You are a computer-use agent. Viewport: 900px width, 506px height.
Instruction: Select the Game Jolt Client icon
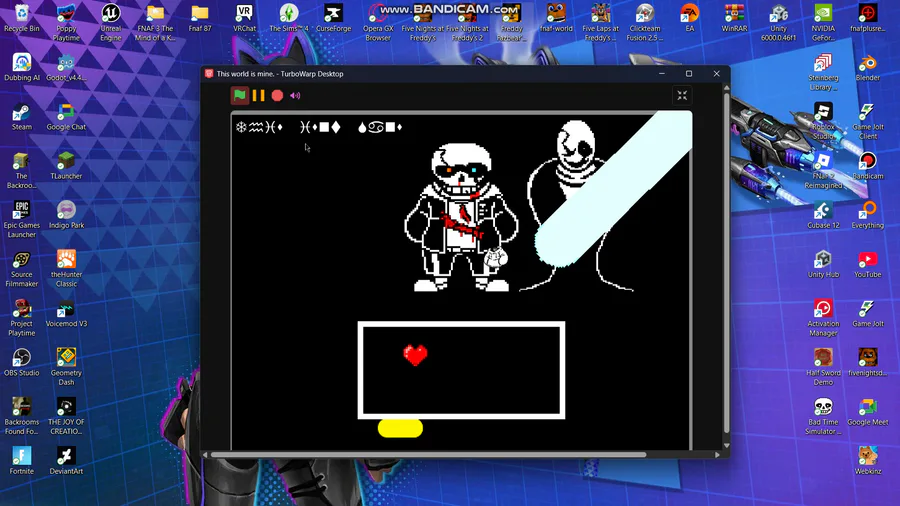(x=868, y=122)
